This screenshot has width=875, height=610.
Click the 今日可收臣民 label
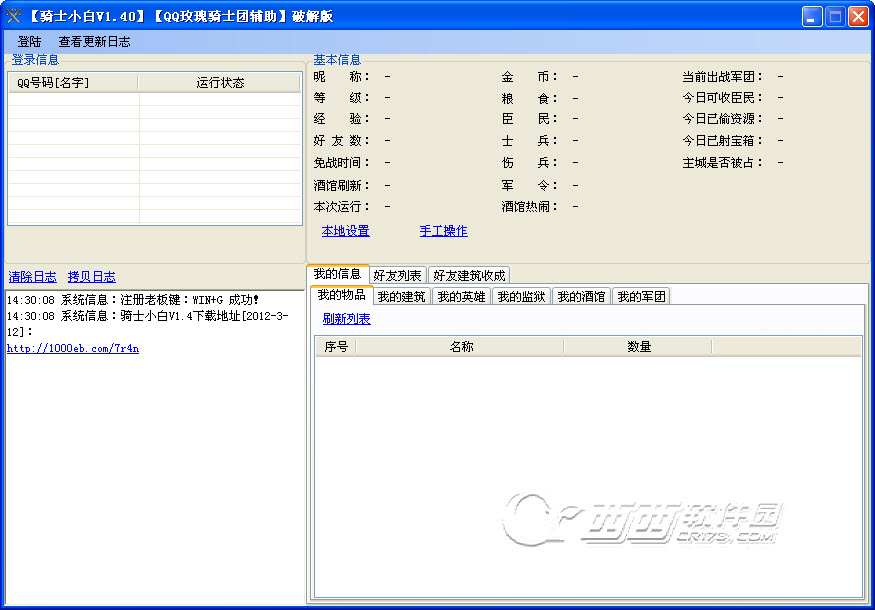[722, 98]
